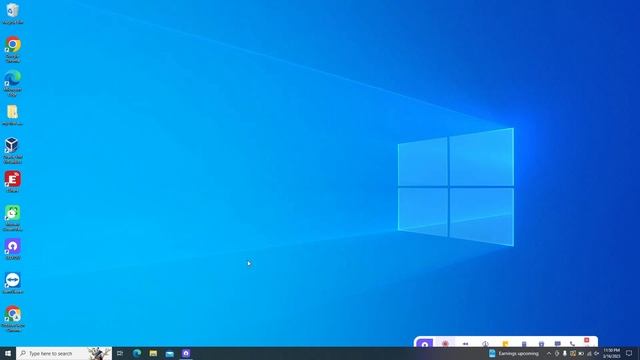Screen dimensions: 640x360
Task: Switch to the purple app on the taskbar
Action: click(186, 353)
